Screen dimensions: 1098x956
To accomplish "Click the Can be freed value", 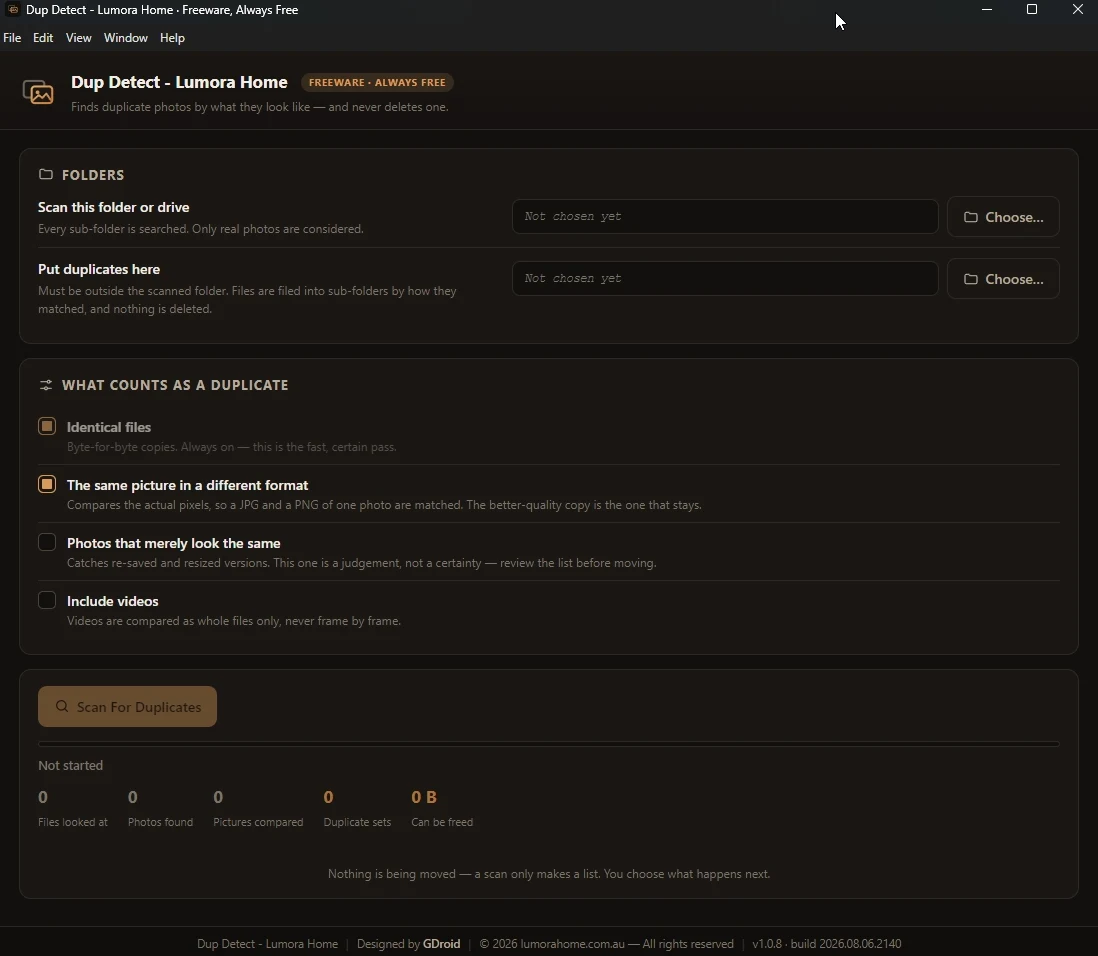I will 424,797.
